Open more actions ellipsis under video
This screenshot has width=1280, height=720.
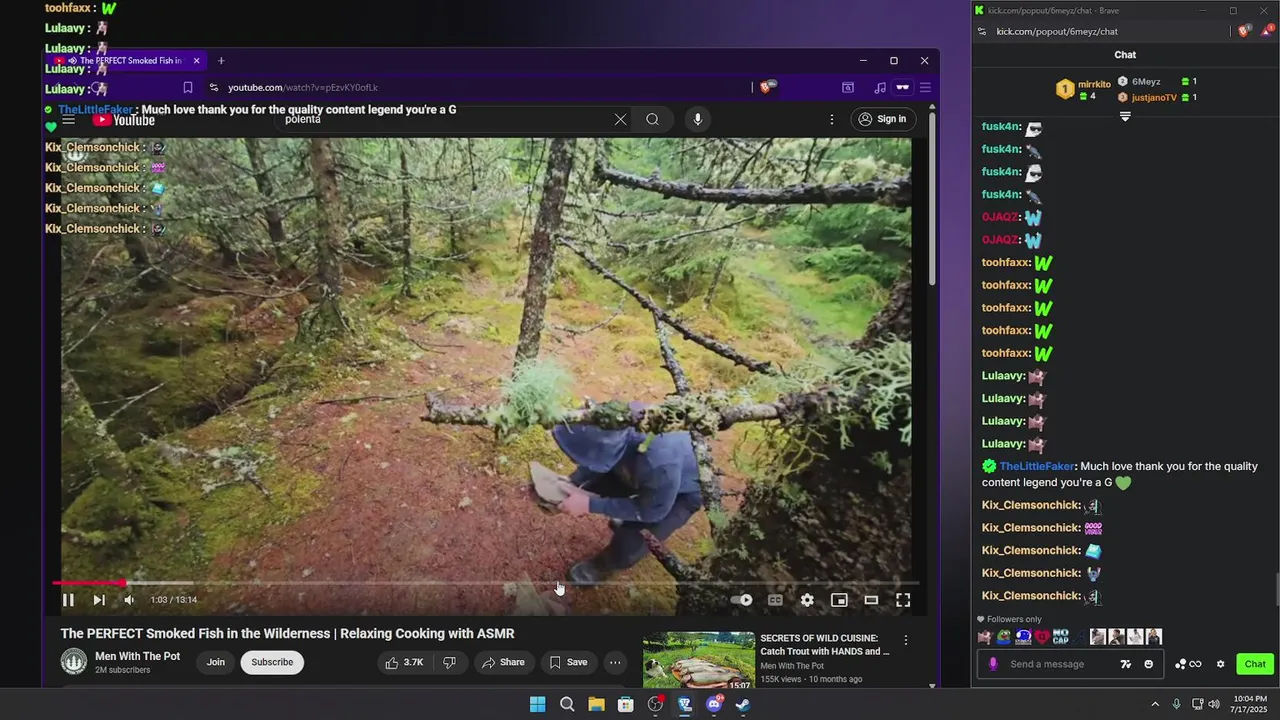tap(615, 662)
